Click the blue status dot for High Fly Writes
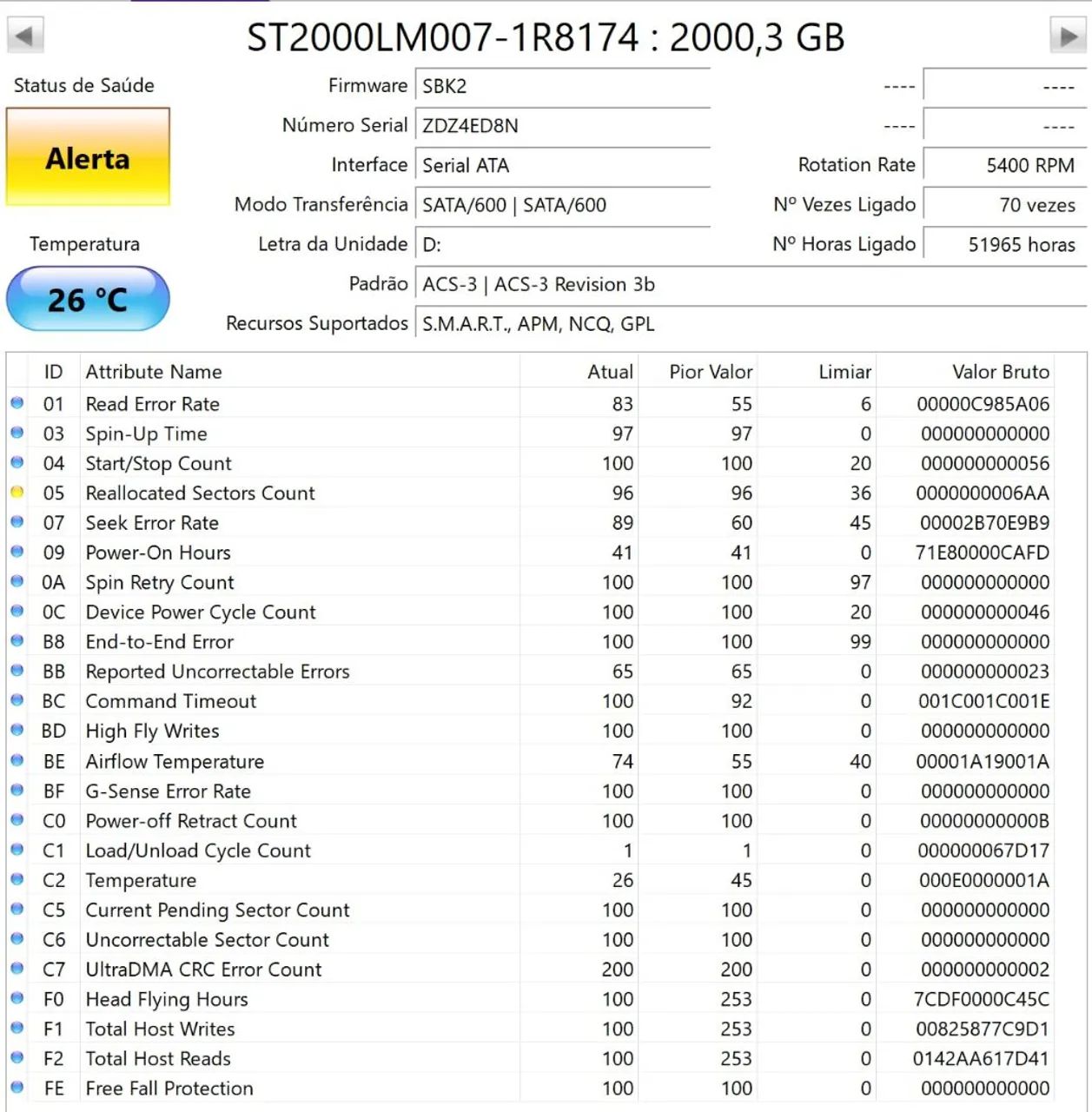Viewport: 1092px width, 1112px height. 17,731
